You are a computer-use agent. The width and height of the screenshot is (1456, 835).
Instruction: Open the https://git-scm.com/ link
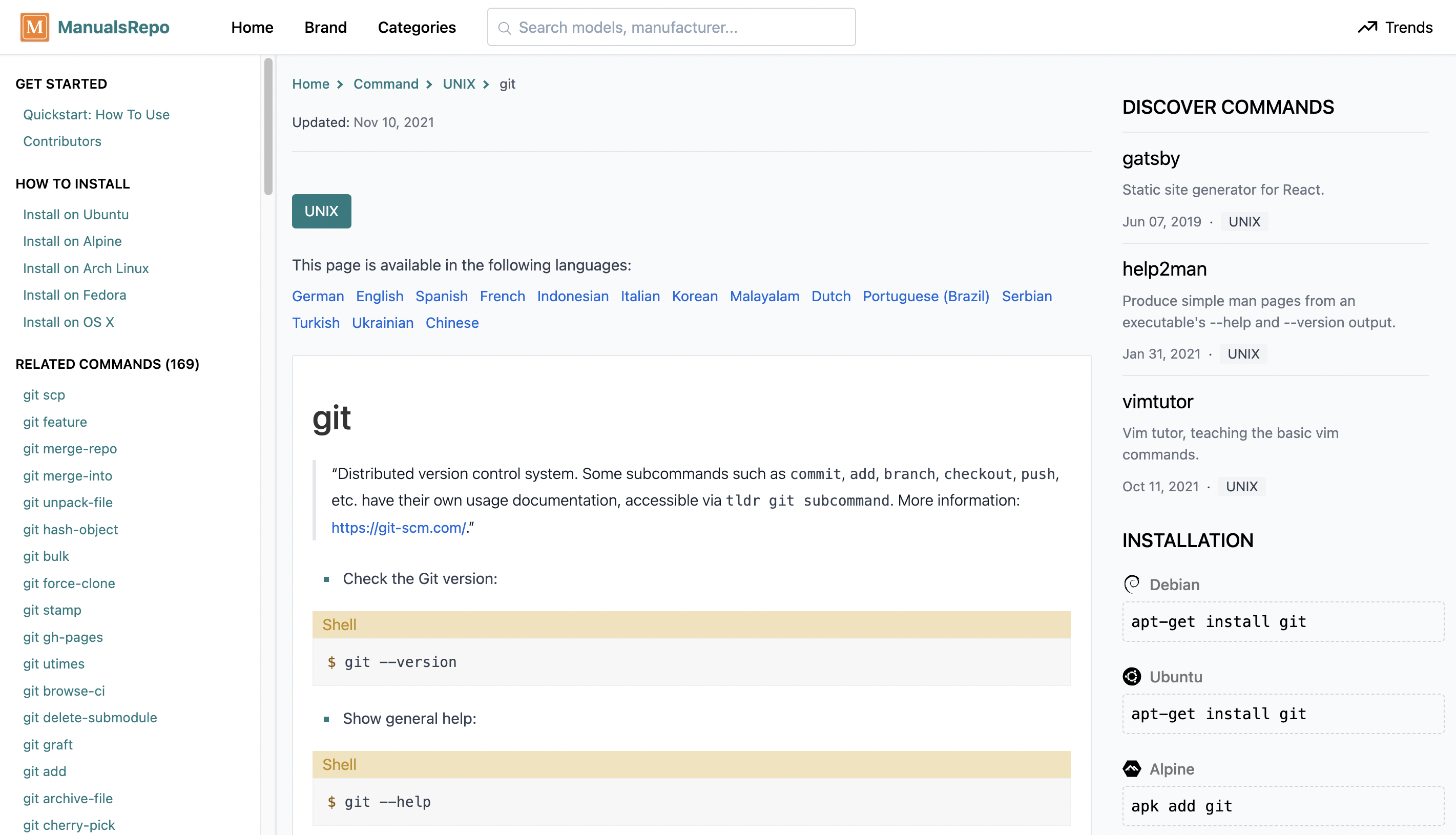(398, 528)
